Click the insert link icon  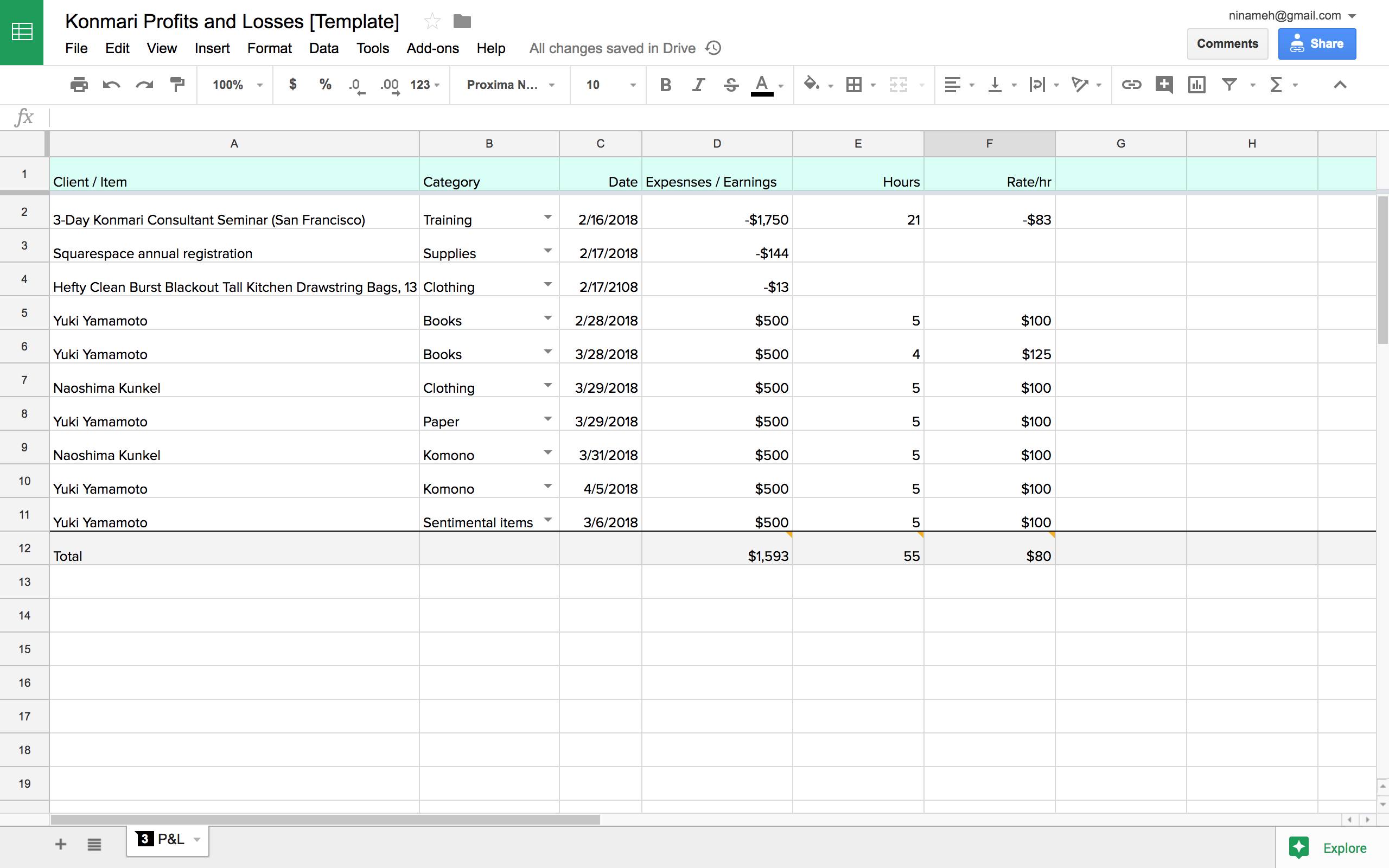1131,85
